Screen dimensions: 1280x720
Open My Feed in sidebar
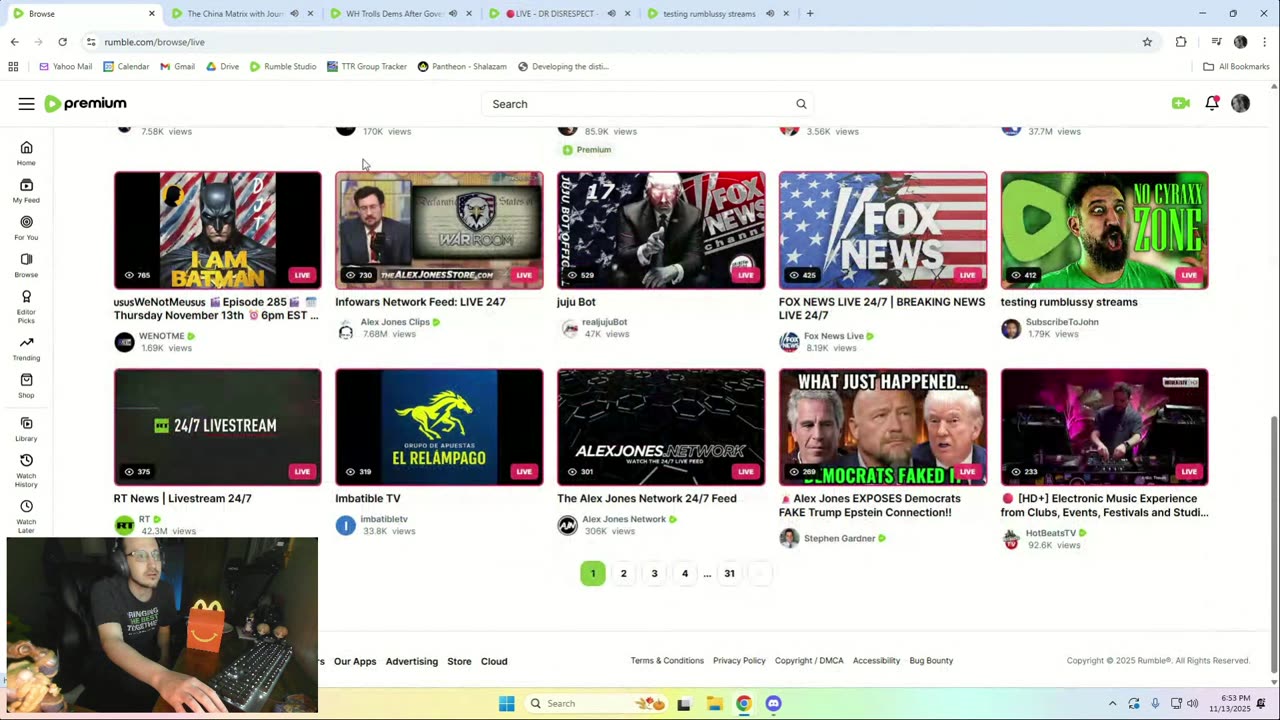tap(26, 190)
